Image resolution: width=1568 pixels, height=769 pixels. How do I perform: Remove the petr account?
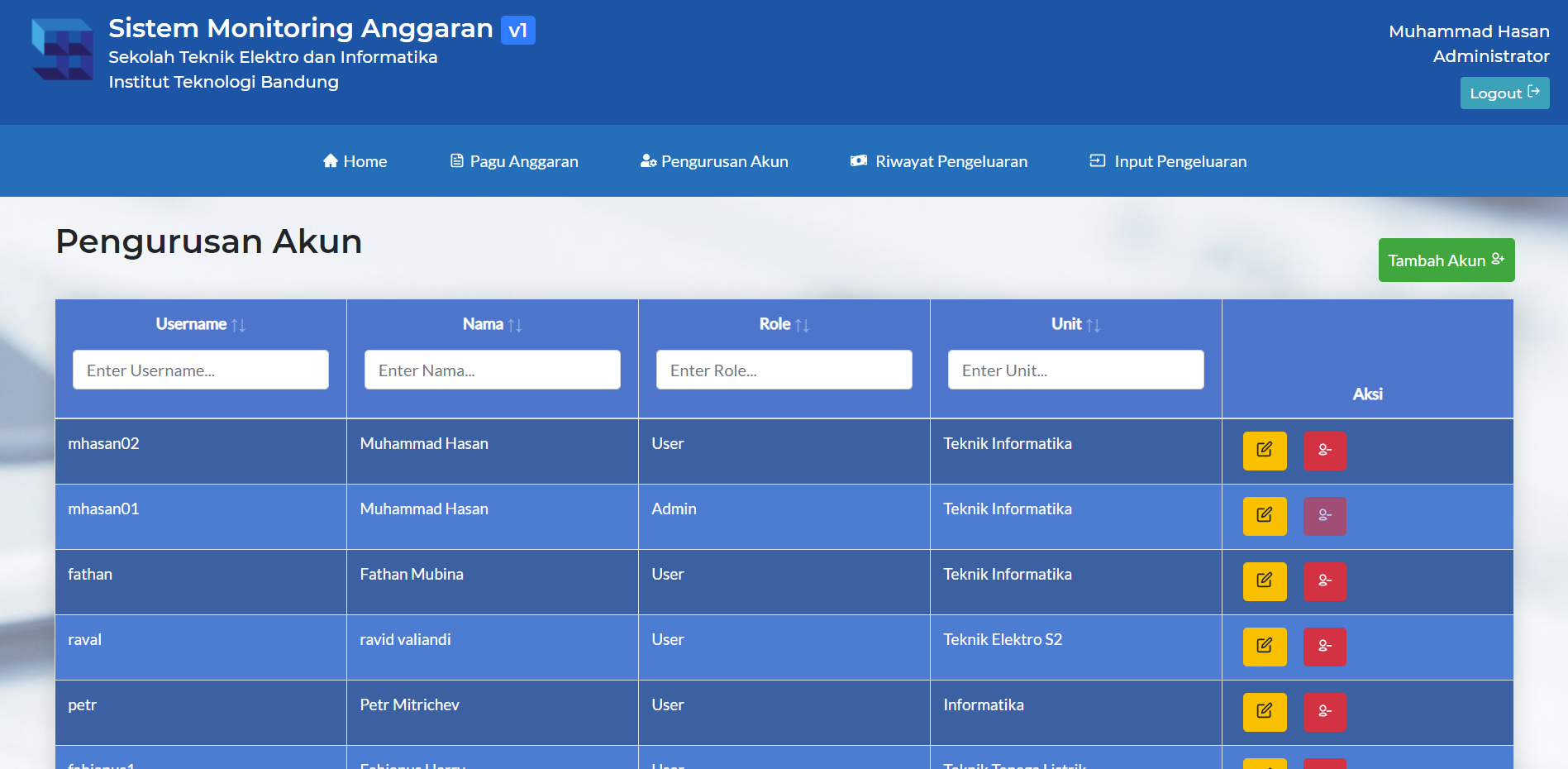click(x=1325, y=712)
